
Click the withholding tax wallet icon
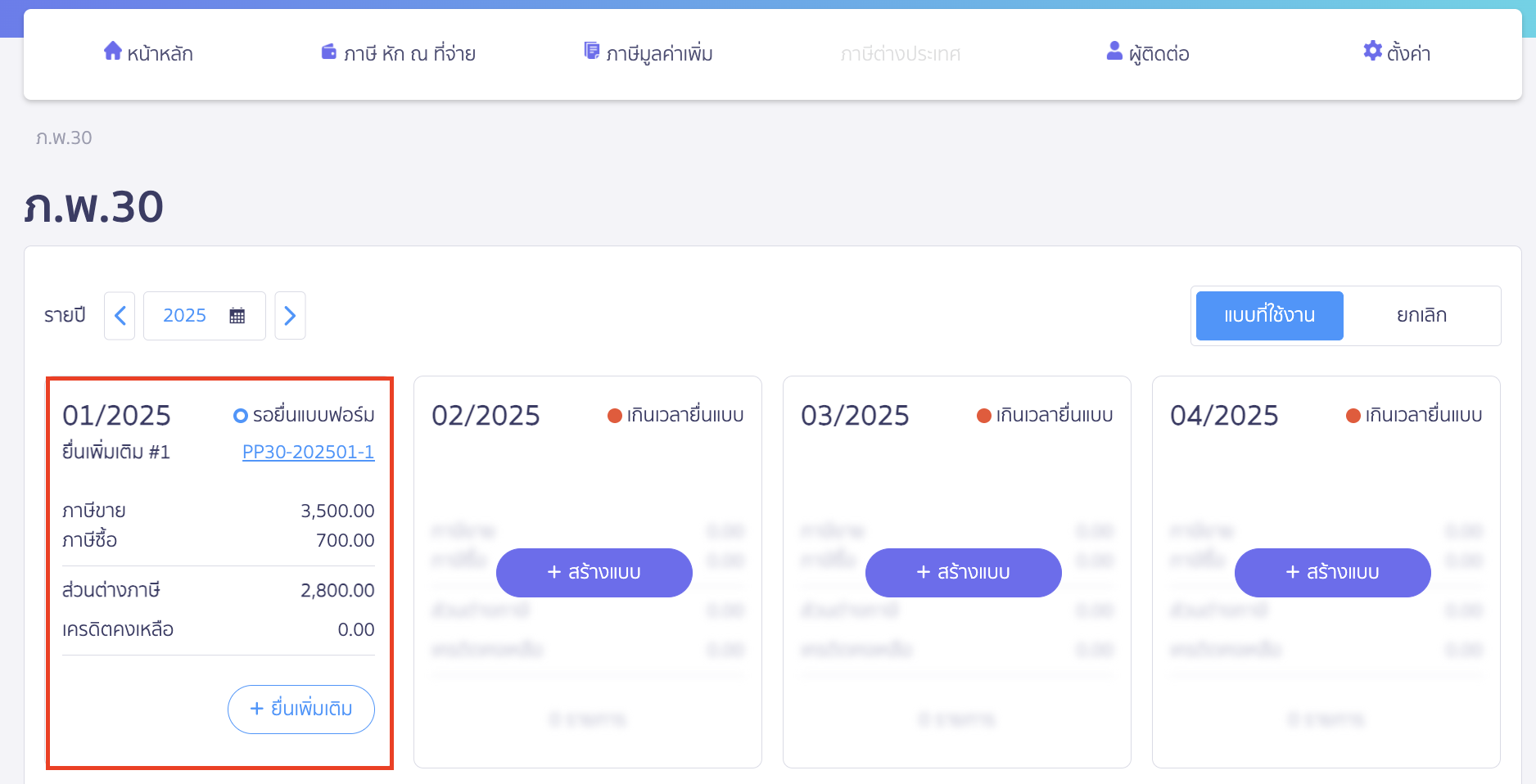tap(328, 52)
